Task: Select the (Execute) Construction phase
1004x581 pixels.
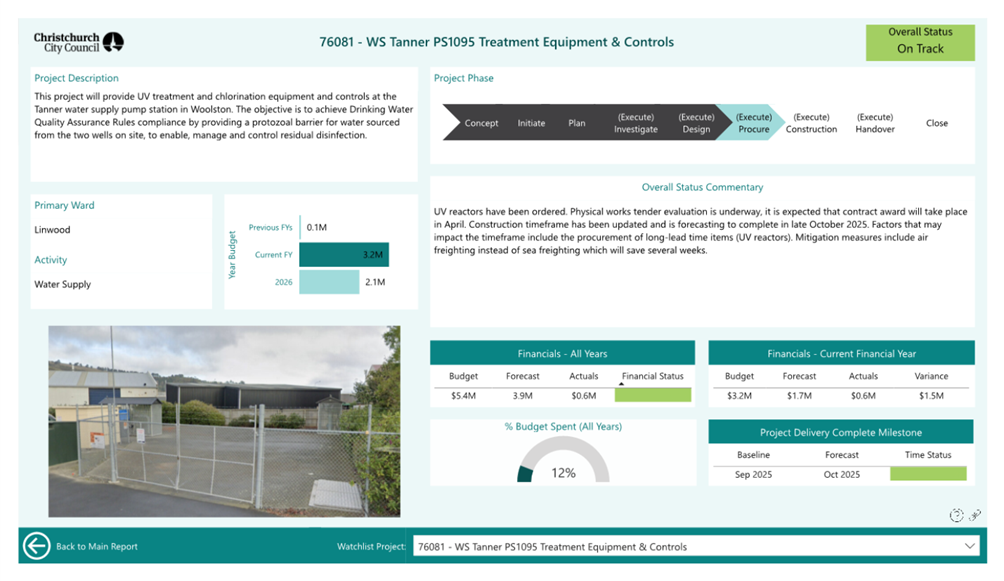Action: coord(811,123)
